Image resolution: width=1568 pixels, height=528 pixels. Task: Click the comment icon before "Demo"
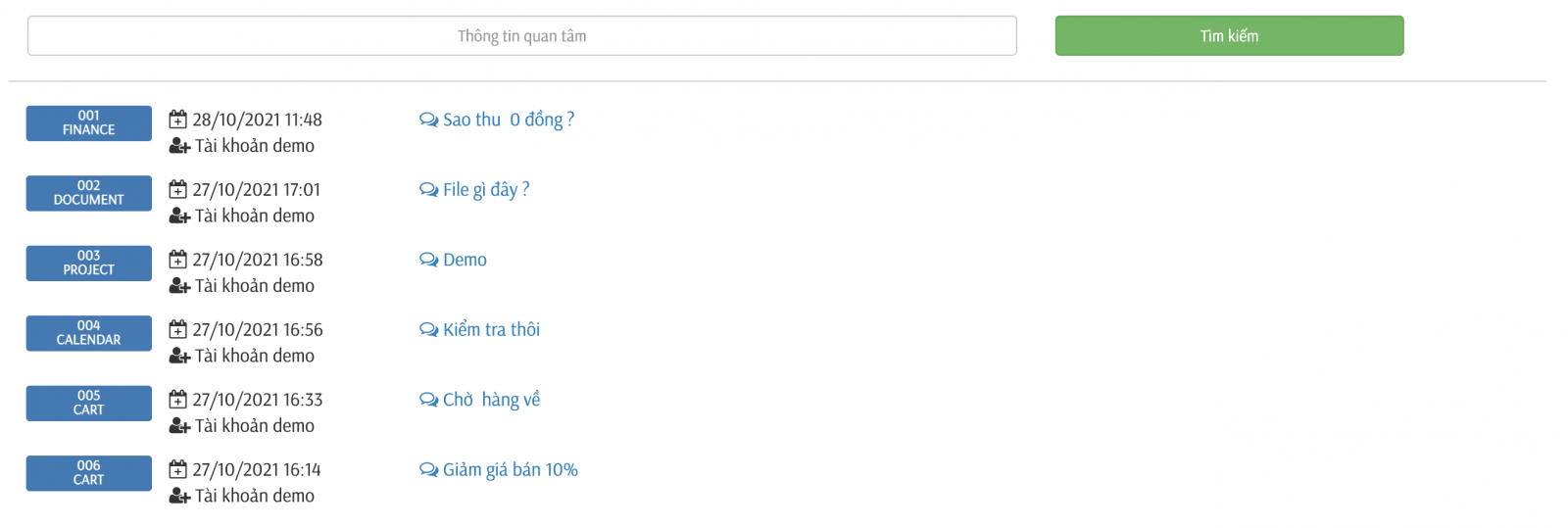(x=428, y=260)
